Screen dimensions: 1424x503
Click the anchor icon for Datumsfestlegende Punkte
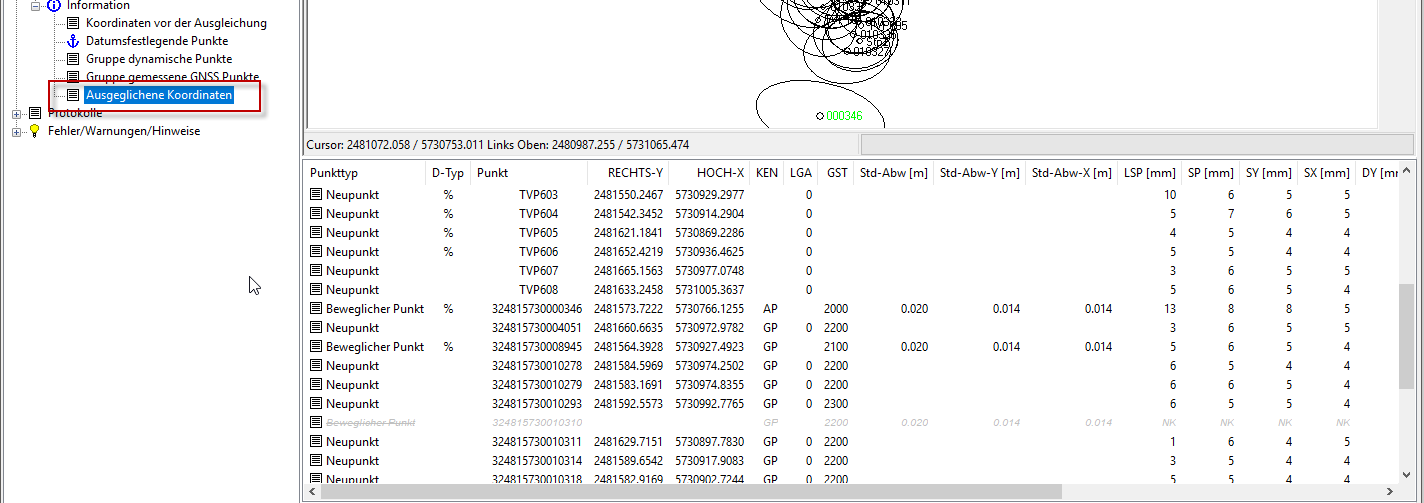pyautogui.click(x=72, y=41)
